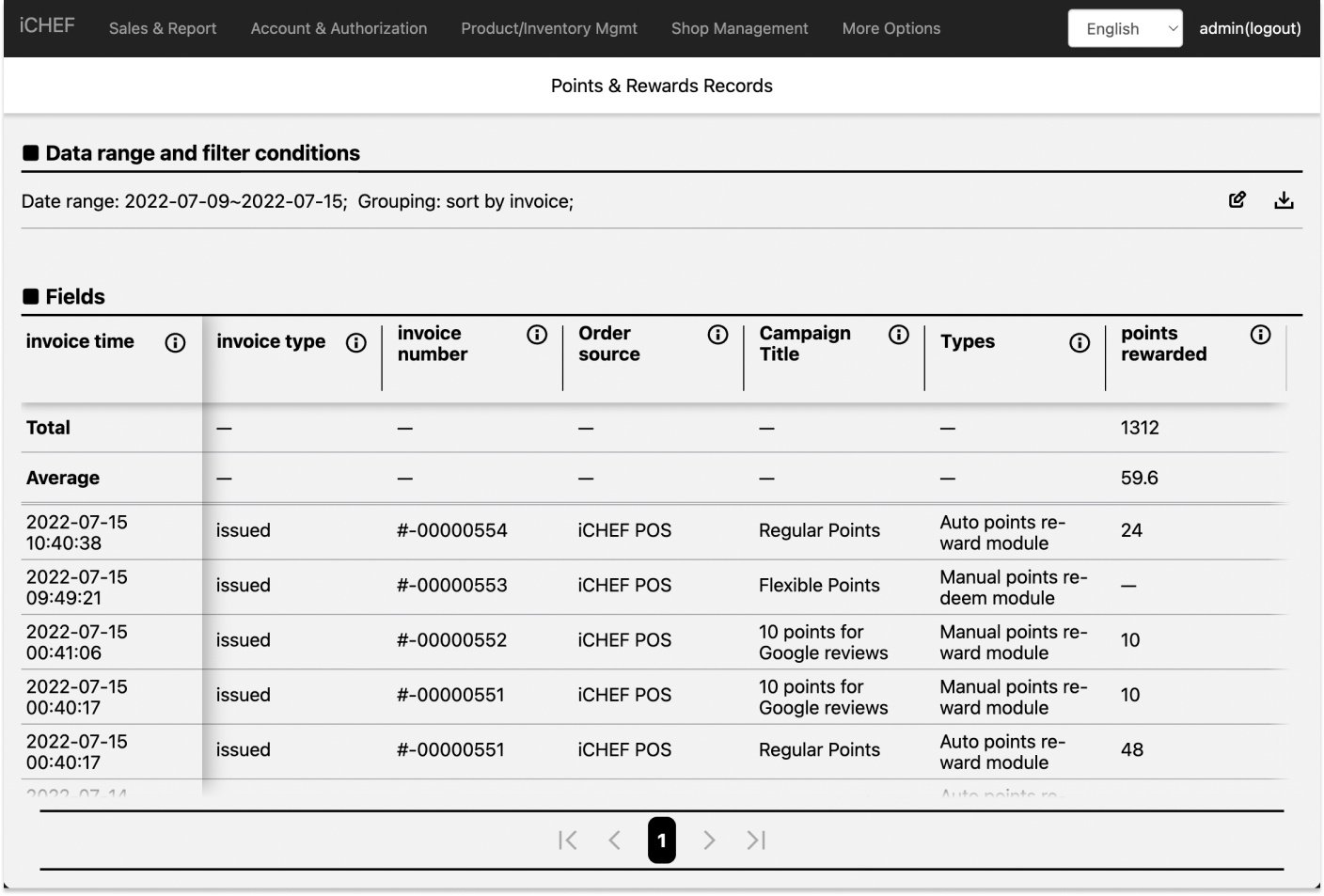Expand the Sales & Report menu
The width and height of the screenshot is (1324, 896).
pos(163,28)
